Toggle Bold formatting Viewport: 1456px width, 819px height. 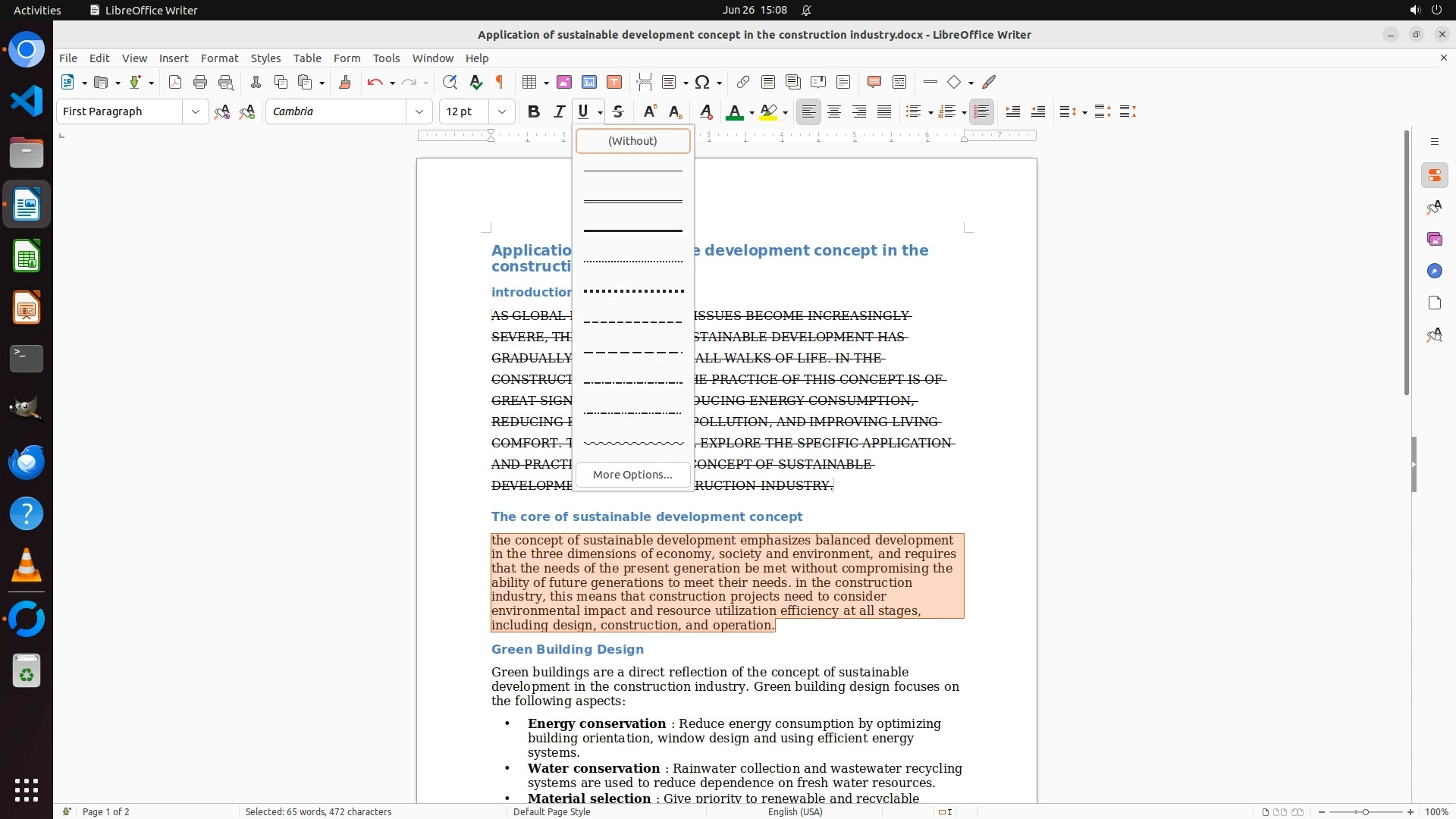[534, 112]
